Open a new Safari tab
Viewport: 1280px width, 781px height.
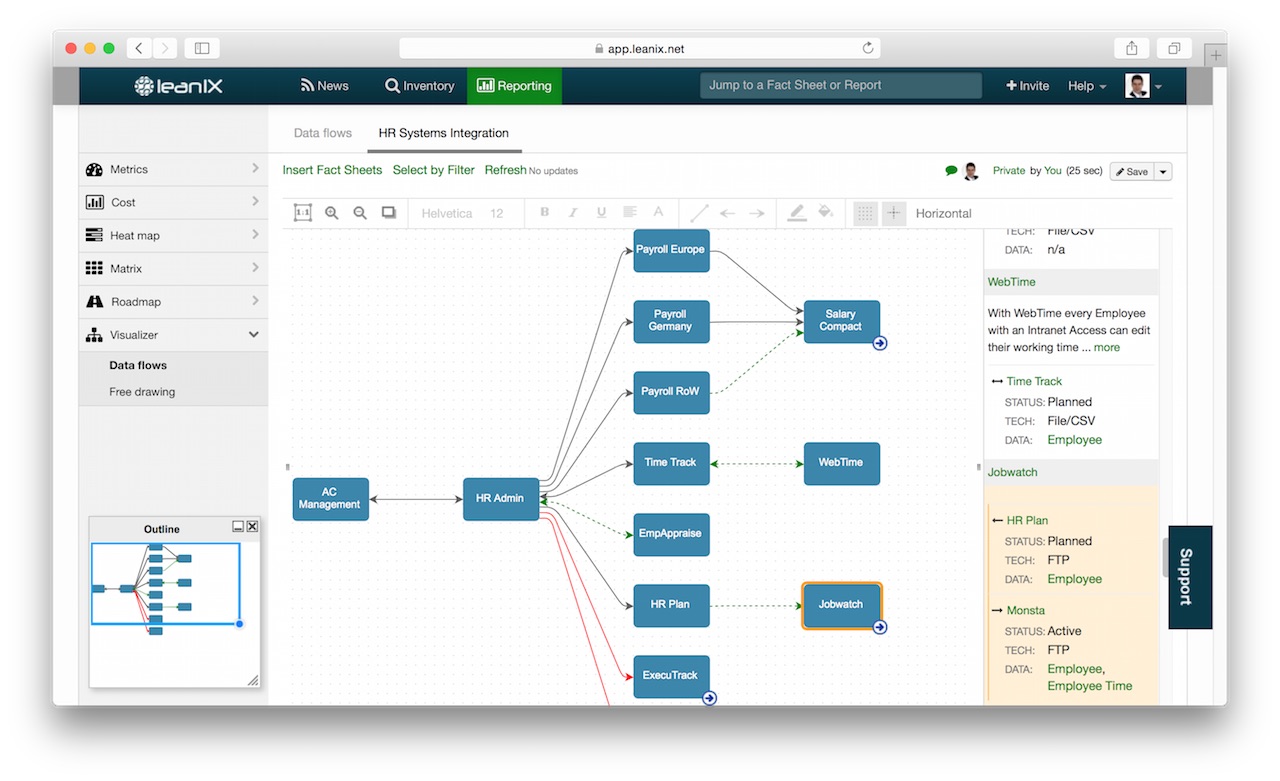coord(1216,56)
